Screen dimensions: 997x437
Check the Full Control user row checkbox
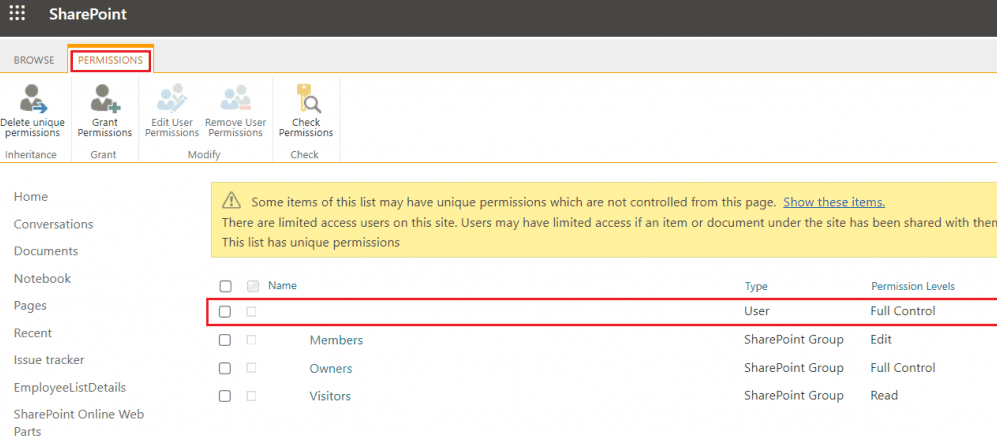pos(225,312)
